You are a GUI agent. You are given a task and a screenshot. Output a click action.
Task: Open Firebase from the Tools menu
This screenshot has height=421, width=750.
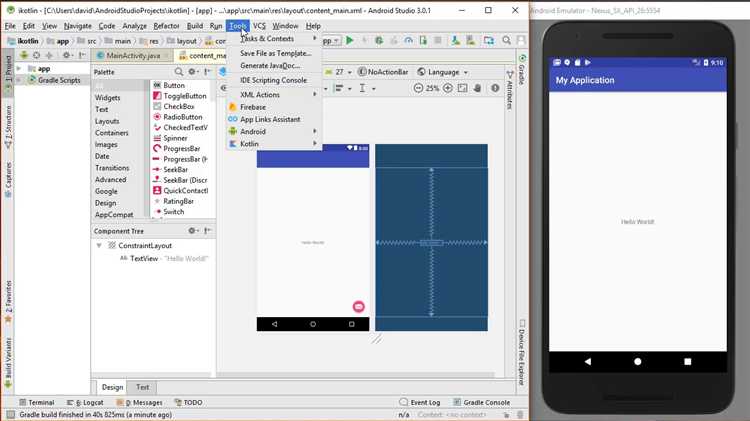pyautogui.click(x=253, y=107)
